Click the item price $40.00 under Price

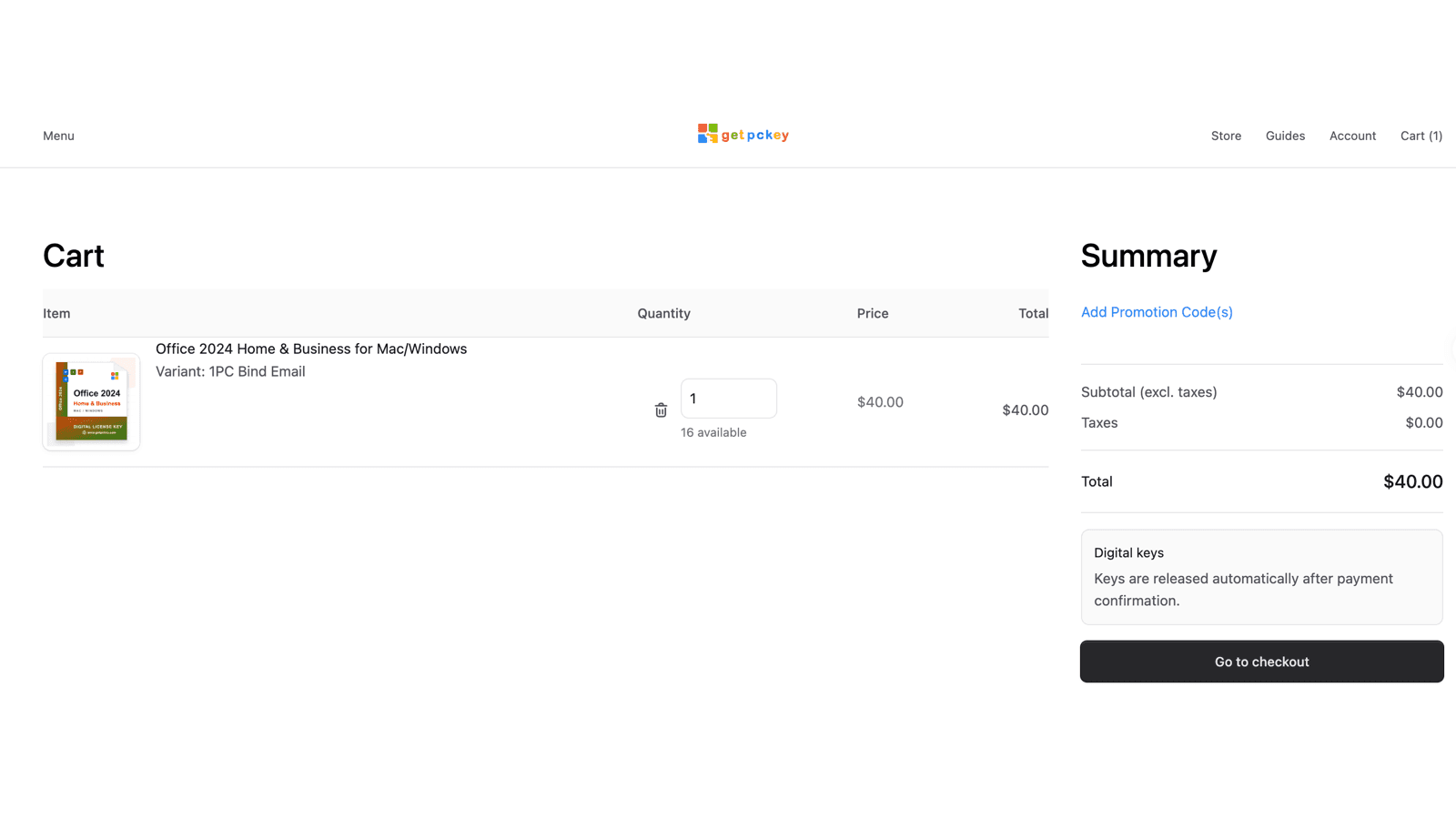point(880,402)
